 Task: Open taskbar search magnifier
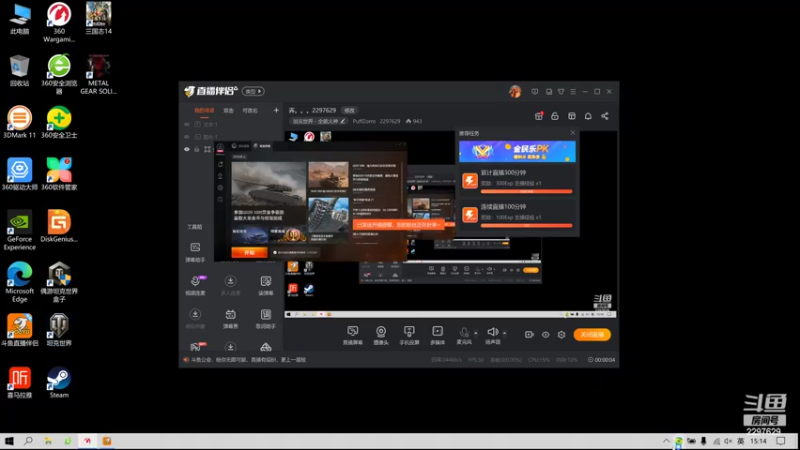tap(29, 441)
